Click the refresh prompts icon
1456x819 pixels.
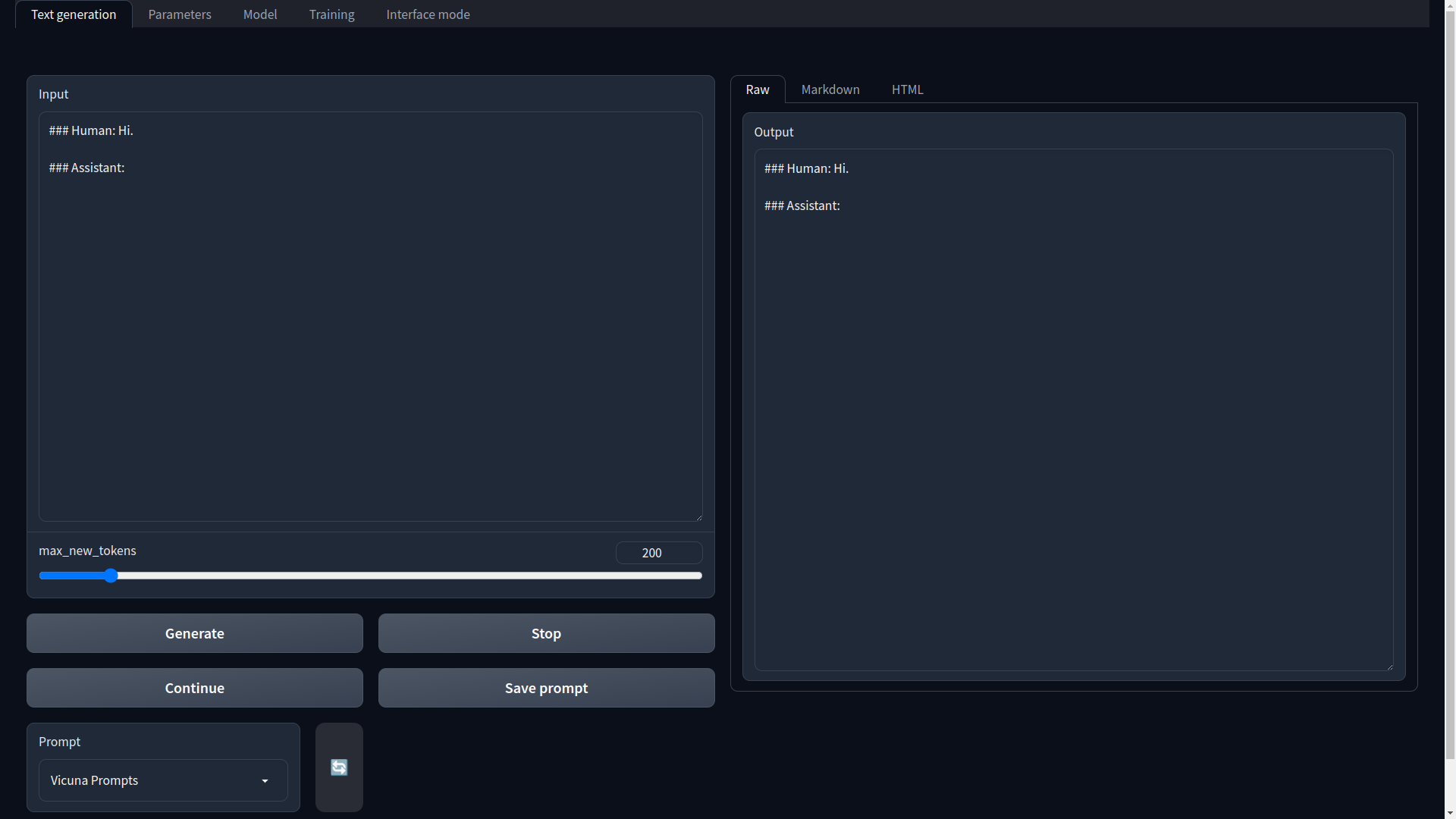tap(338, 767)
